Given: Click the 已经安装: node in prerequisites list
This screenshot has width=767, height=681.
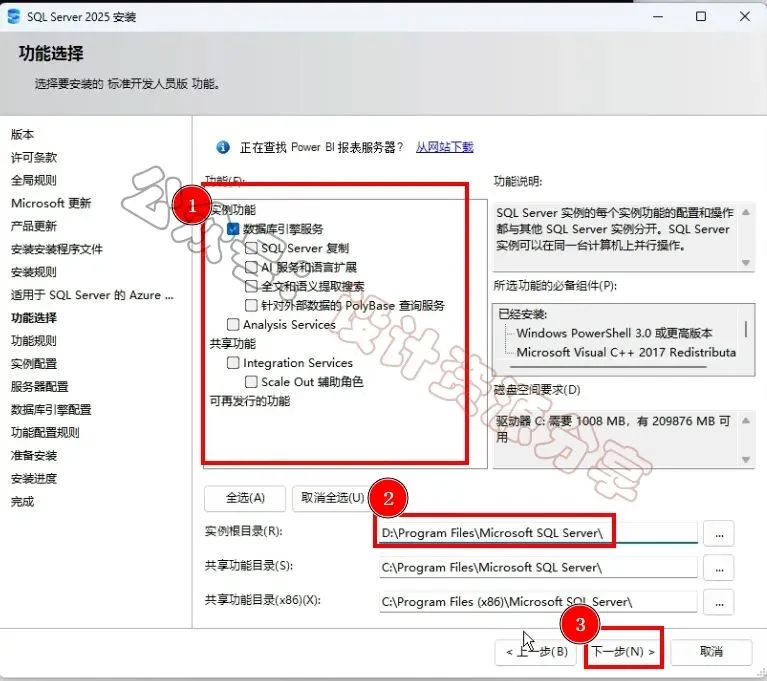Looking at the screenshot, I should [x=522, y=314].
